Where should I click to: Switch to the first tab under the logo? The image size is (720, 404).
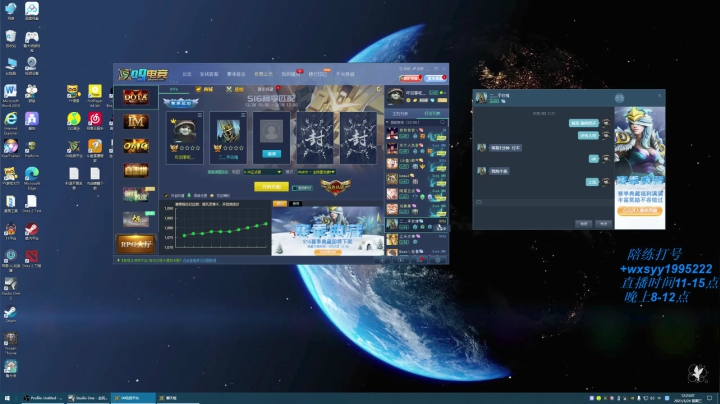pyautogui.click(x=174, y=89)
